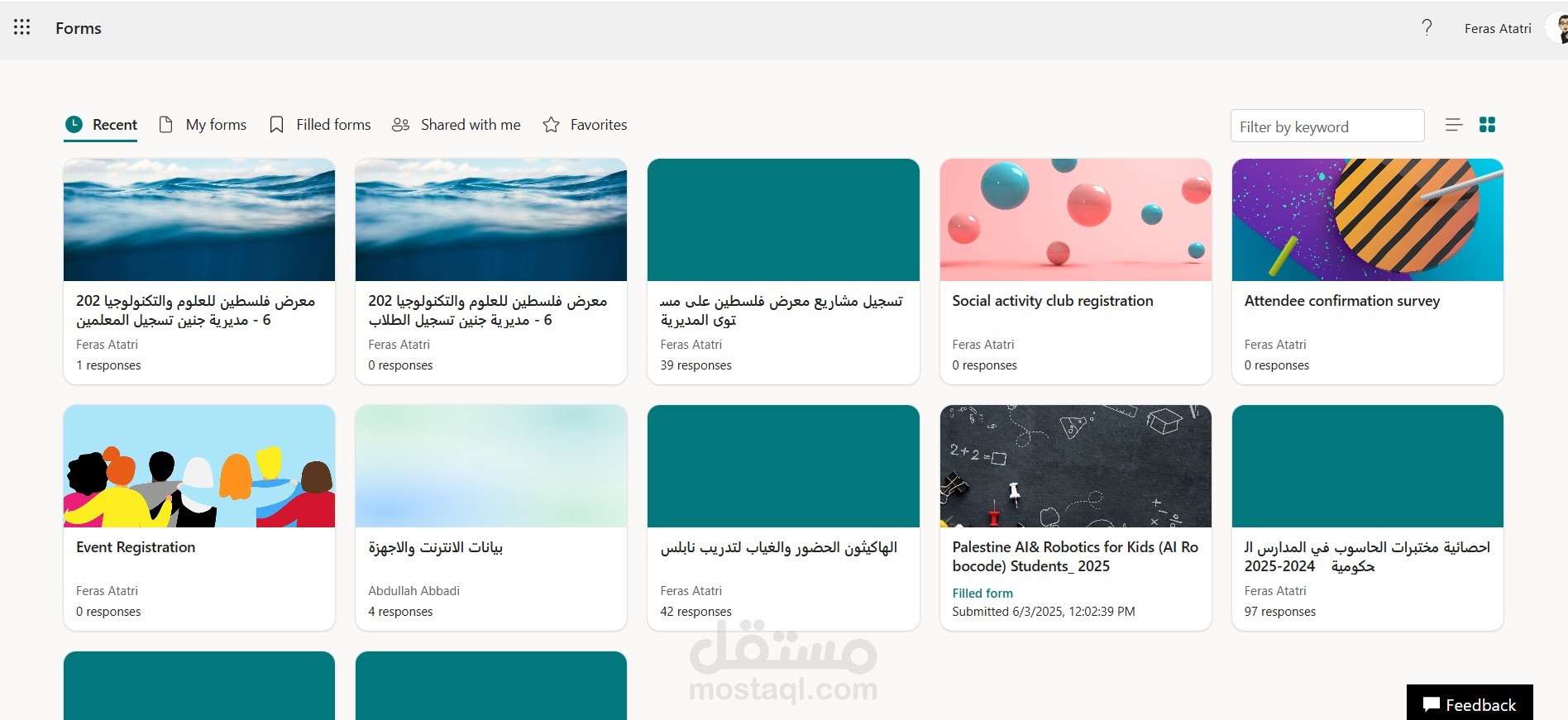The height and width of the screenshot is (720, 1568).
Task: Click the '1 responses' count
Action: (x=108, y=365)
